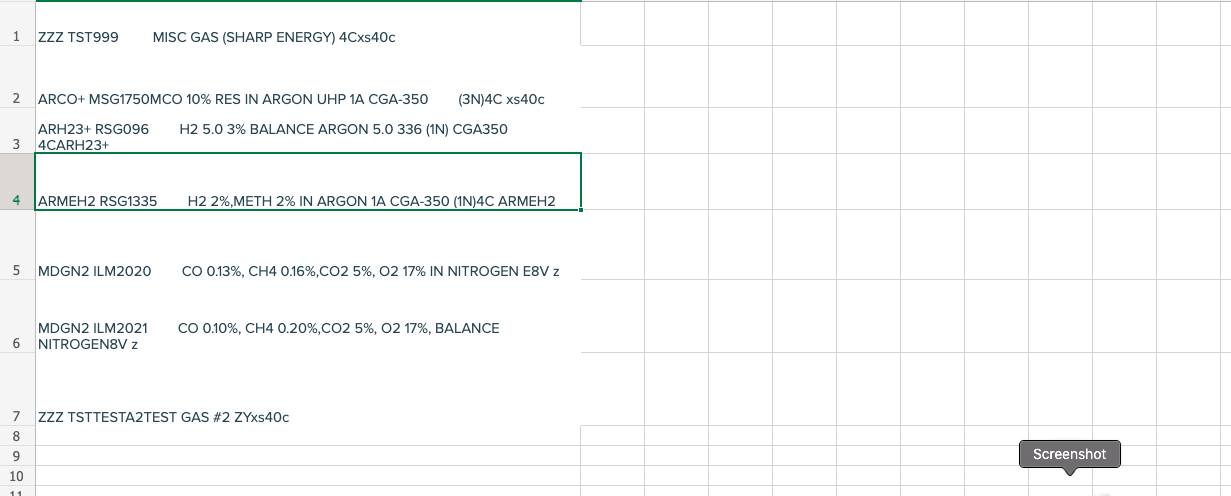
Task: Select cell with ARCO+ MSG1750MCO text
Action: coord(308,78)
